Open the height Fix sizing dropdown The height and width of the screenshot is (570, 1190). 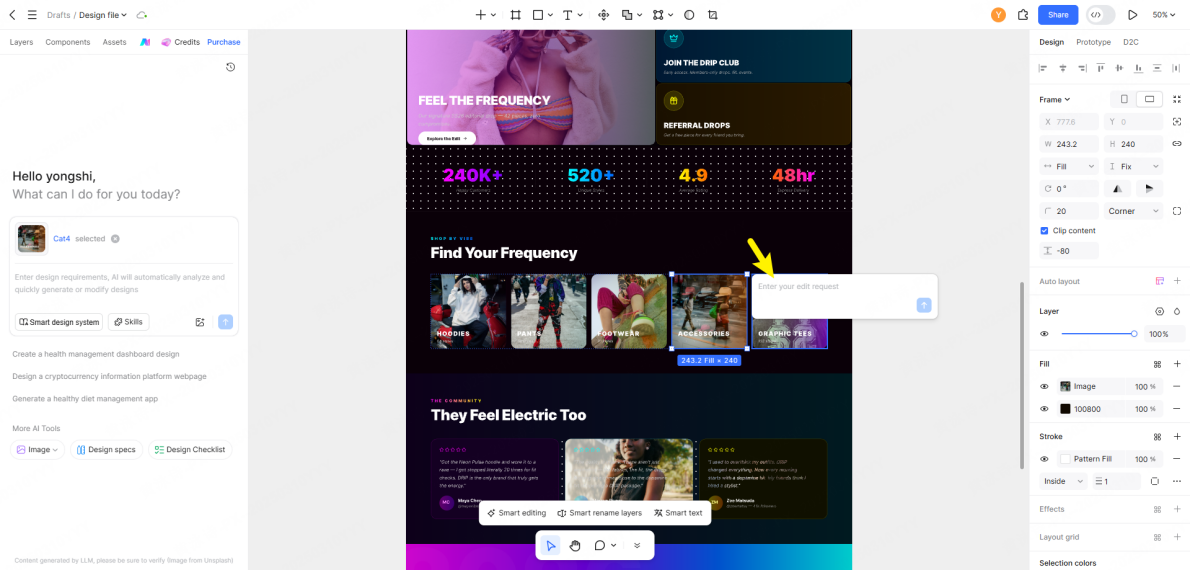point(1133,166)
